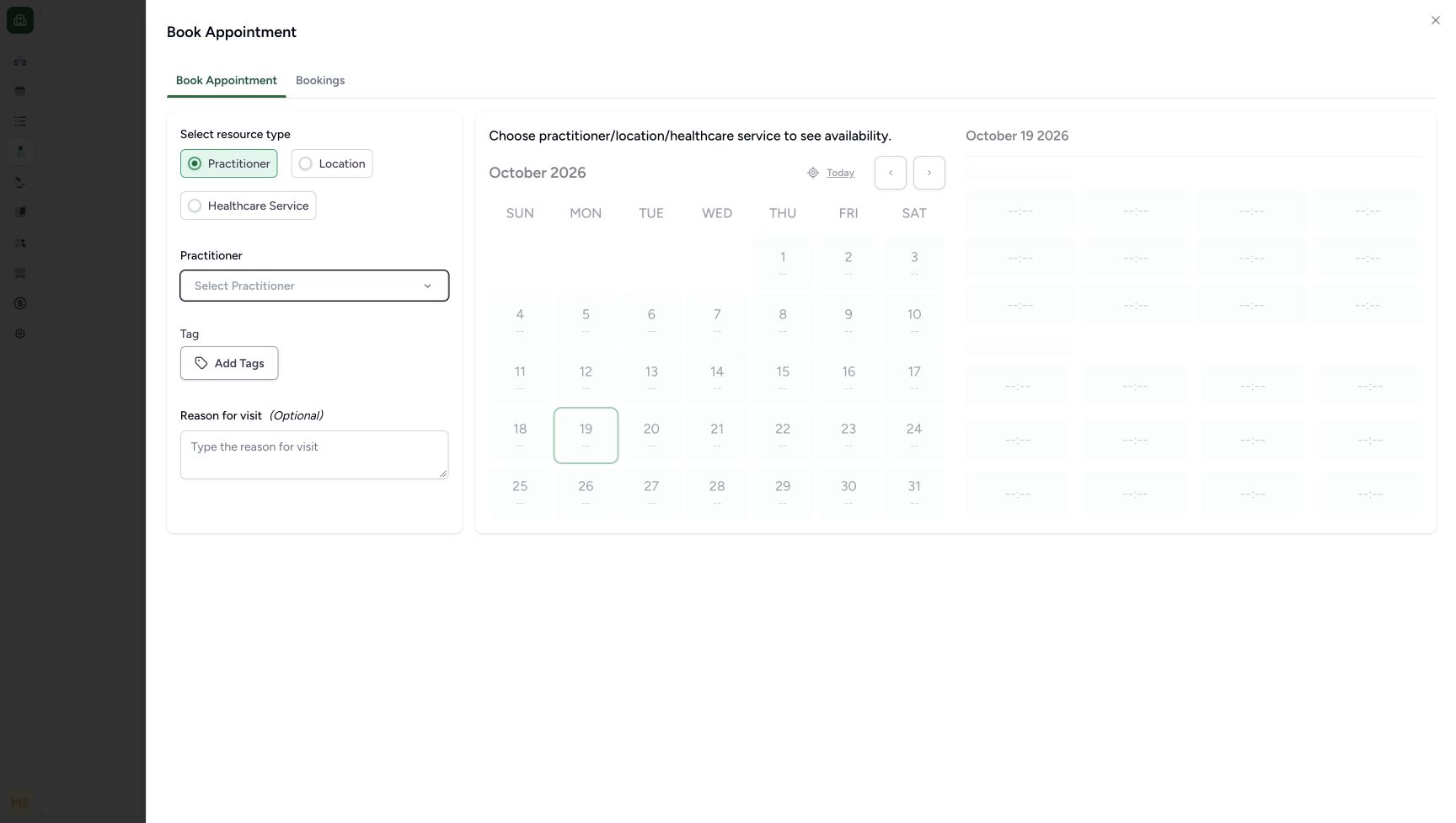Image resolution: width=1456 pixels, height=823 pixels.
Task: Select Healthcare Service resource type
Action: click(x=249, y=206)
